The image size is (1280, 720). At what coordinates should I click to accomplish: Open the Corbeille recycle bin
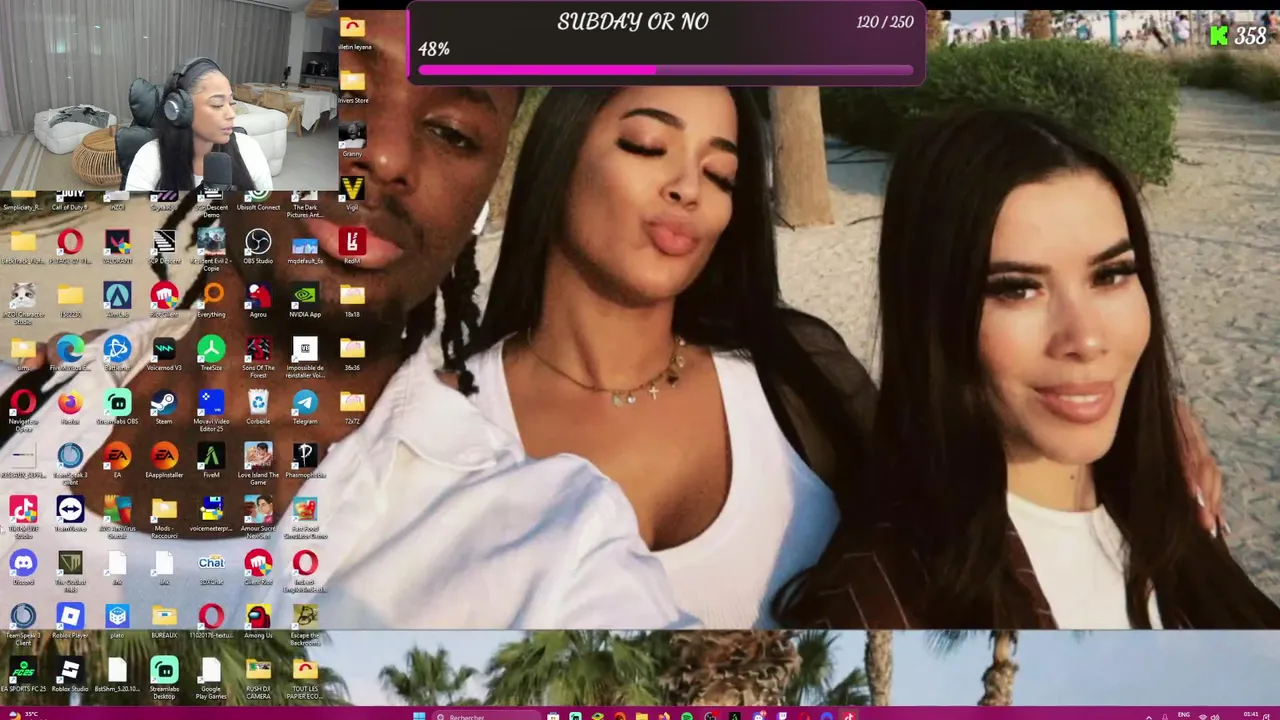point(258,407)
